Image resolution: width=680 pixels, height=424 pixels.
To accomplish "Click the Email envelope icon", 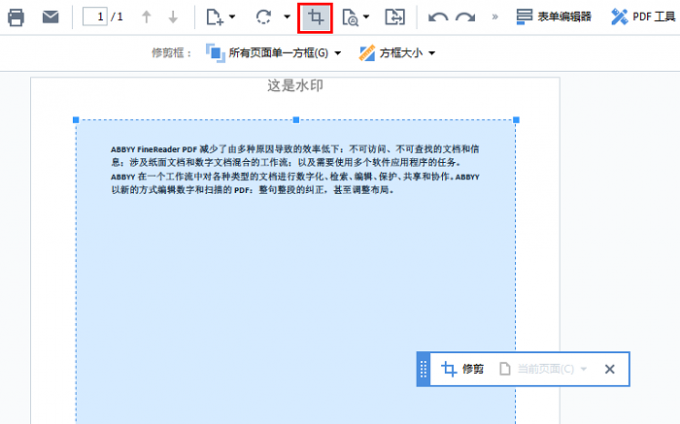I will pos(50,17).
